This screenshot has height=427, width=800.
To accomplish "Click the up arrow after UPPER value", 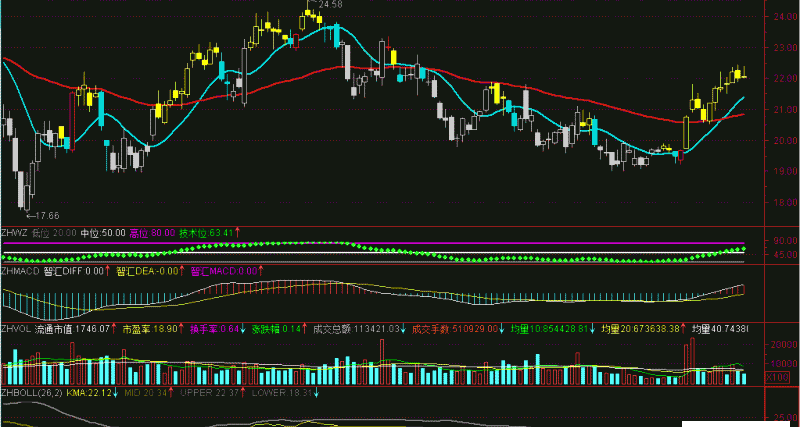I will 243,393.
